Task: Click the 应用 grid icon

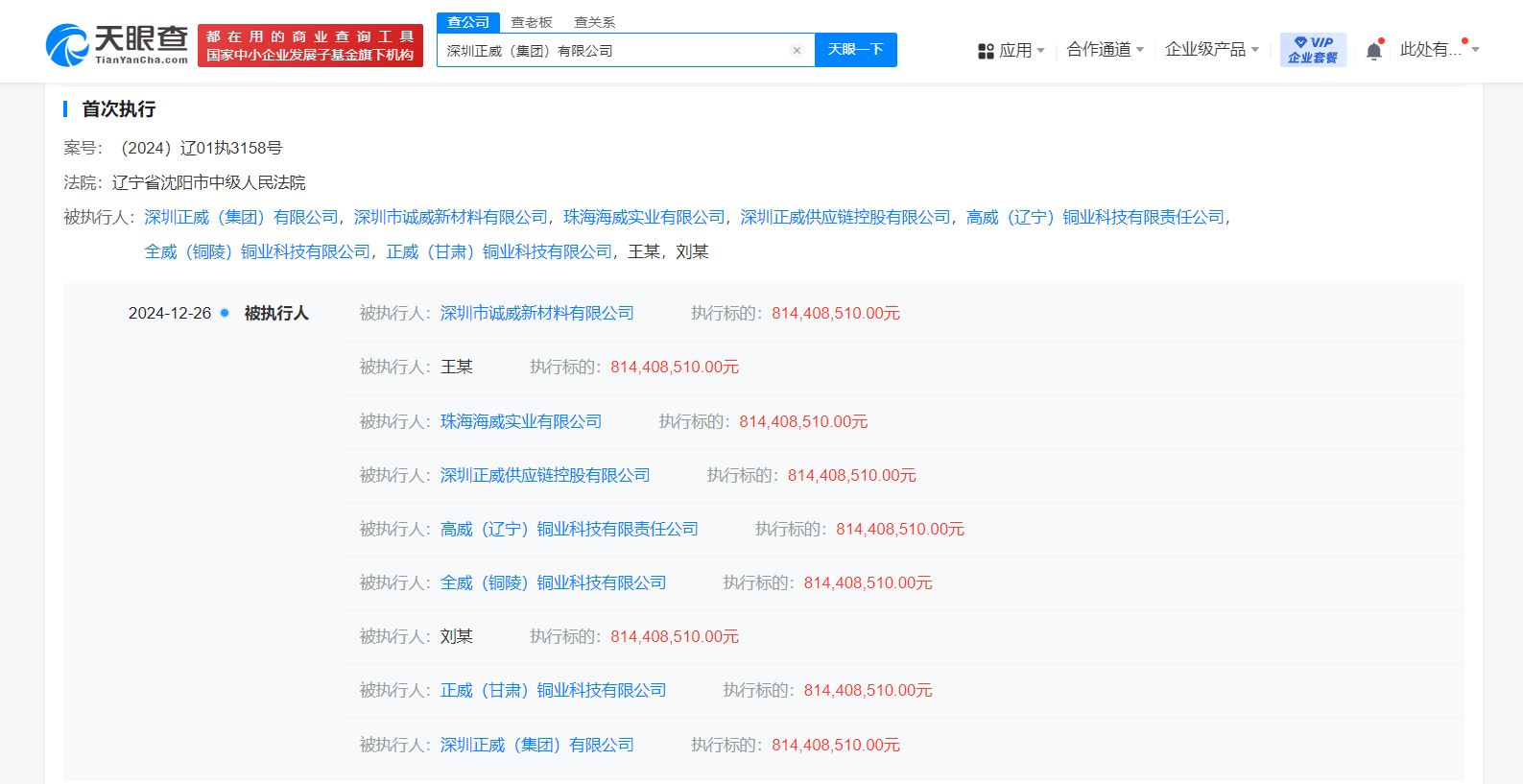Action: [986, 51]
